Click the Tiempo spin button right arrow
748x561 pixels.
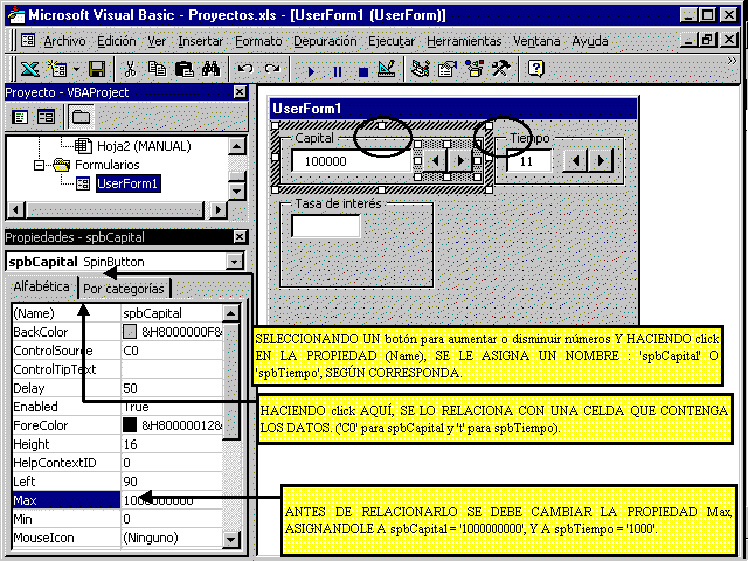(x=601, y=161)
